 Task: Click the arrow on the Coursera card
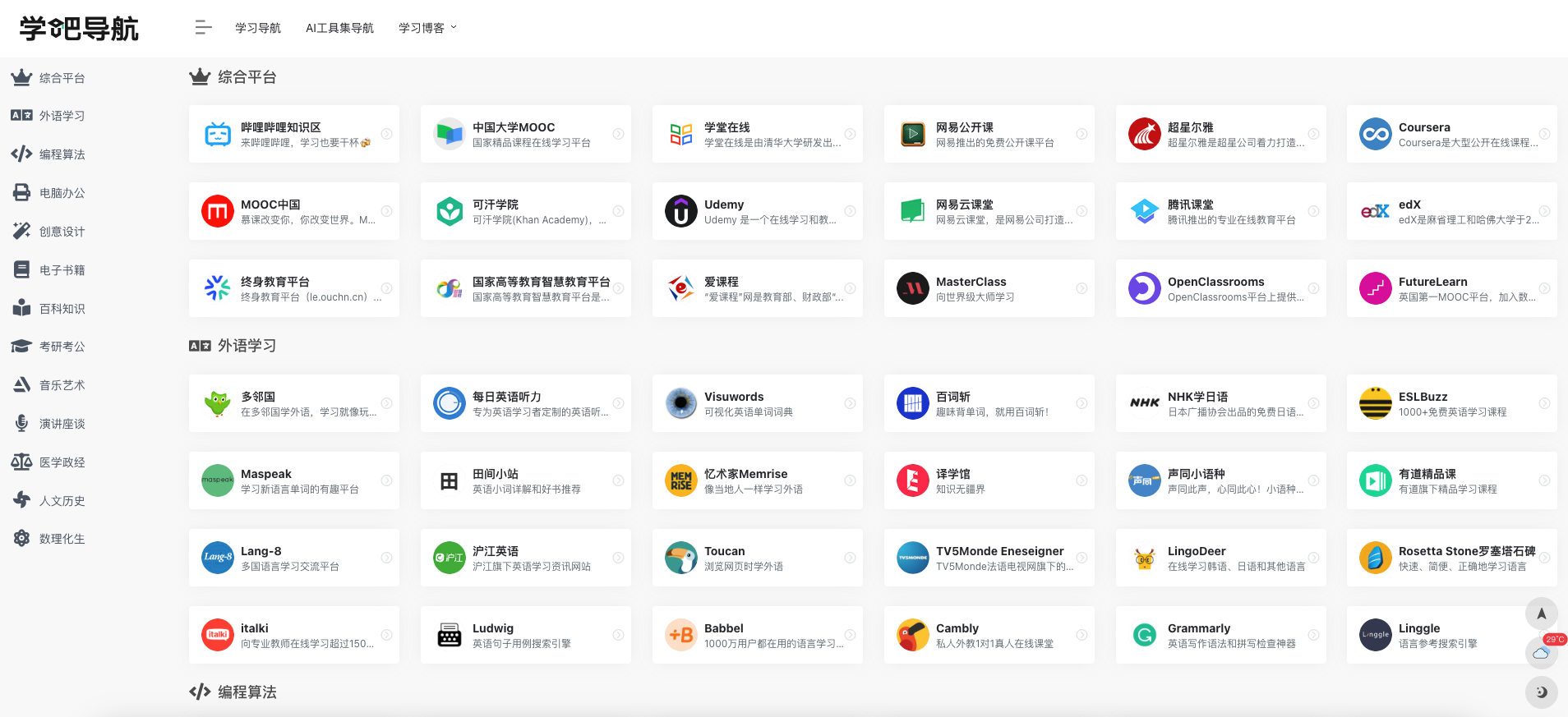click(1545, 134)
